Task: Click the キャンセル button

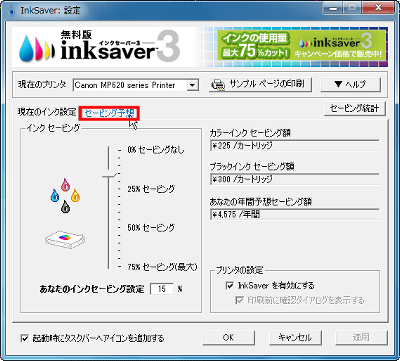Action: [x=295, y=337]
